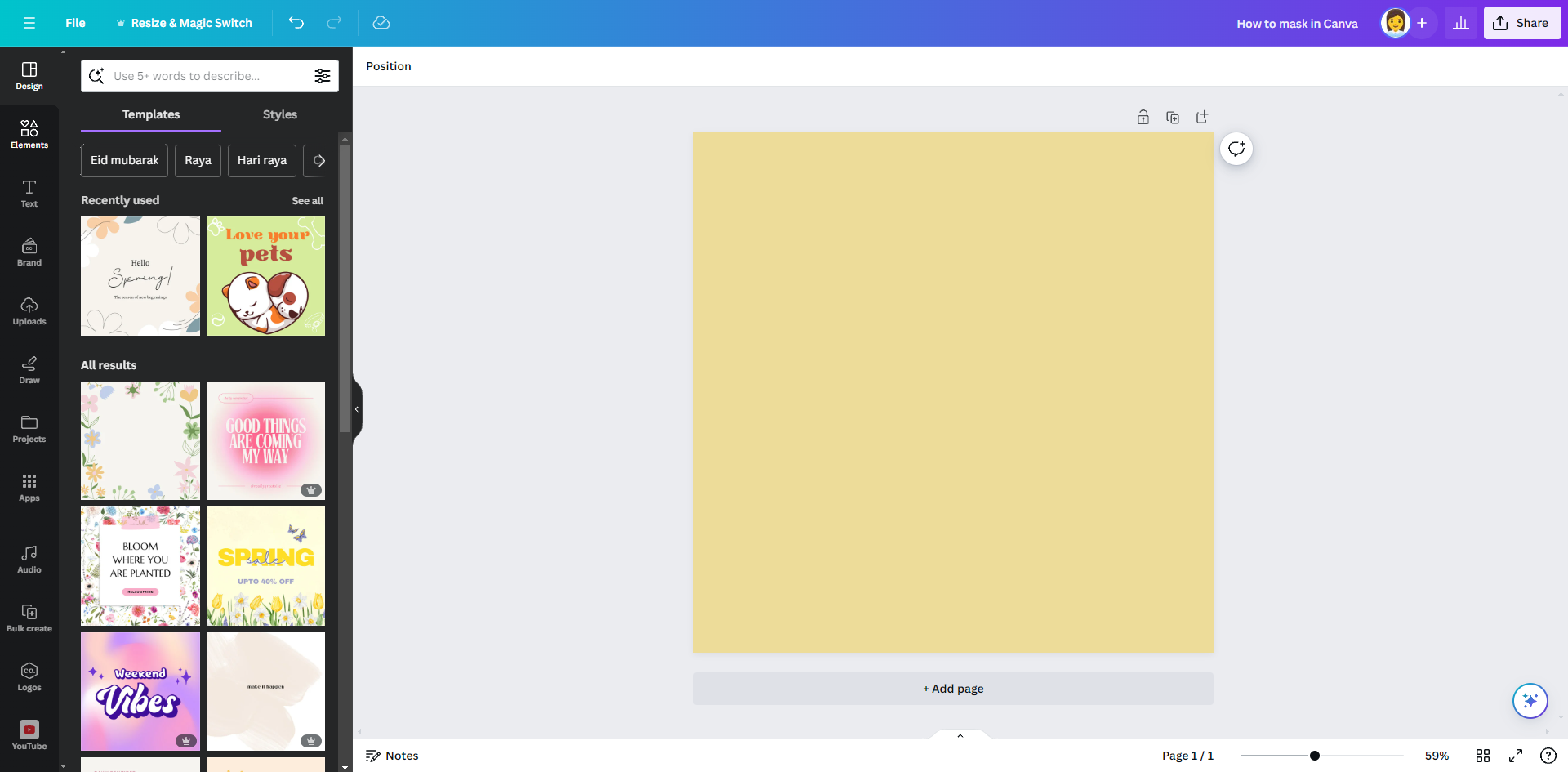Open the user profile avatar

coord(1395,23)
